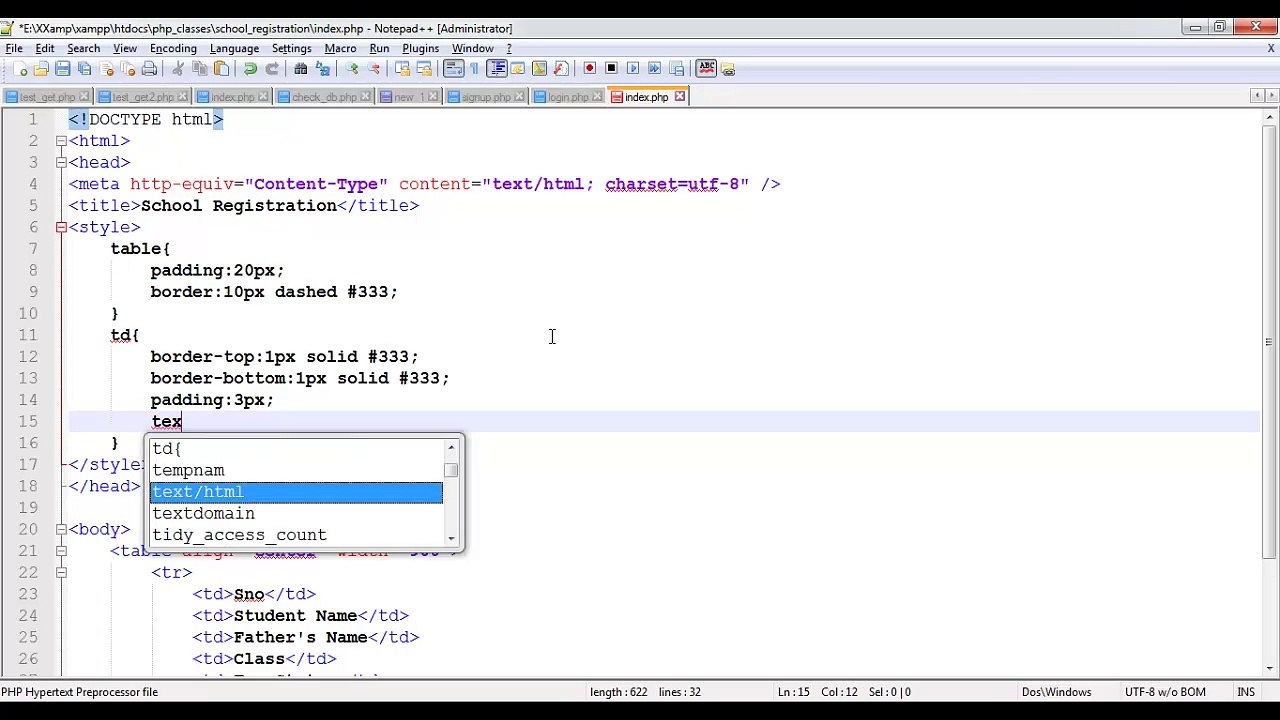
Task: Click the editor vertical scrollbar down arrow
Action: coord(1268,668)
